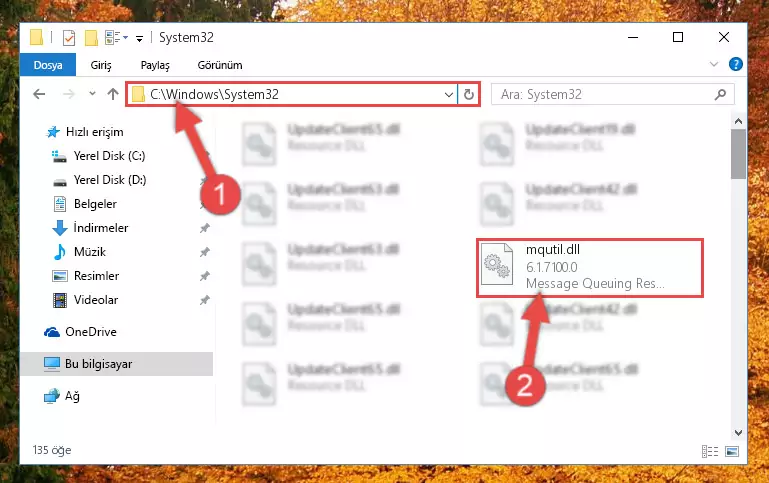Unpin İndirmeler from quick access
769x483 pixels.
point(205,228)
